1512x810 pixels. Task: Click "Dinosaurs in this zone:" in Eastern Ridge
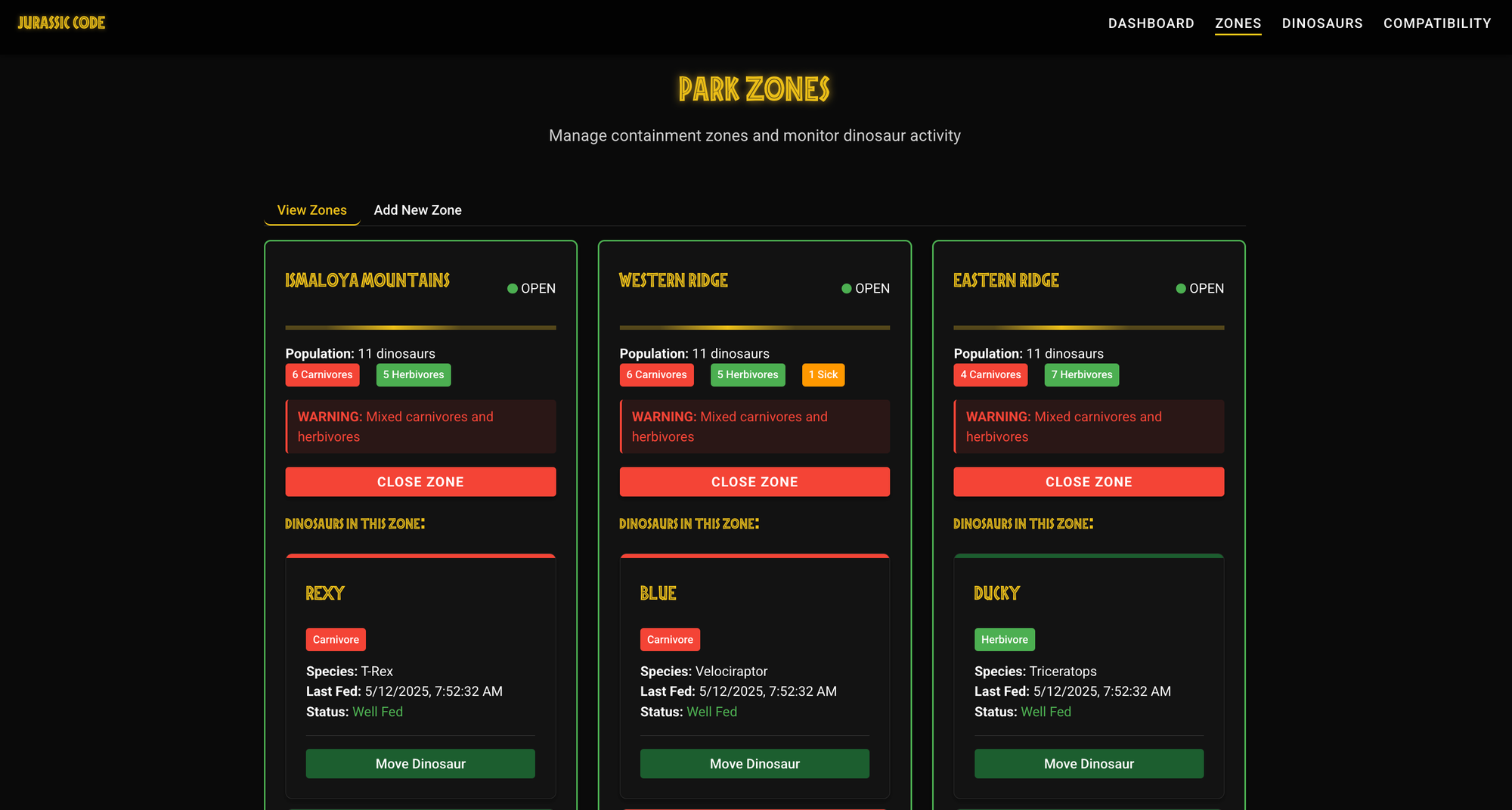pos(1024,523)
